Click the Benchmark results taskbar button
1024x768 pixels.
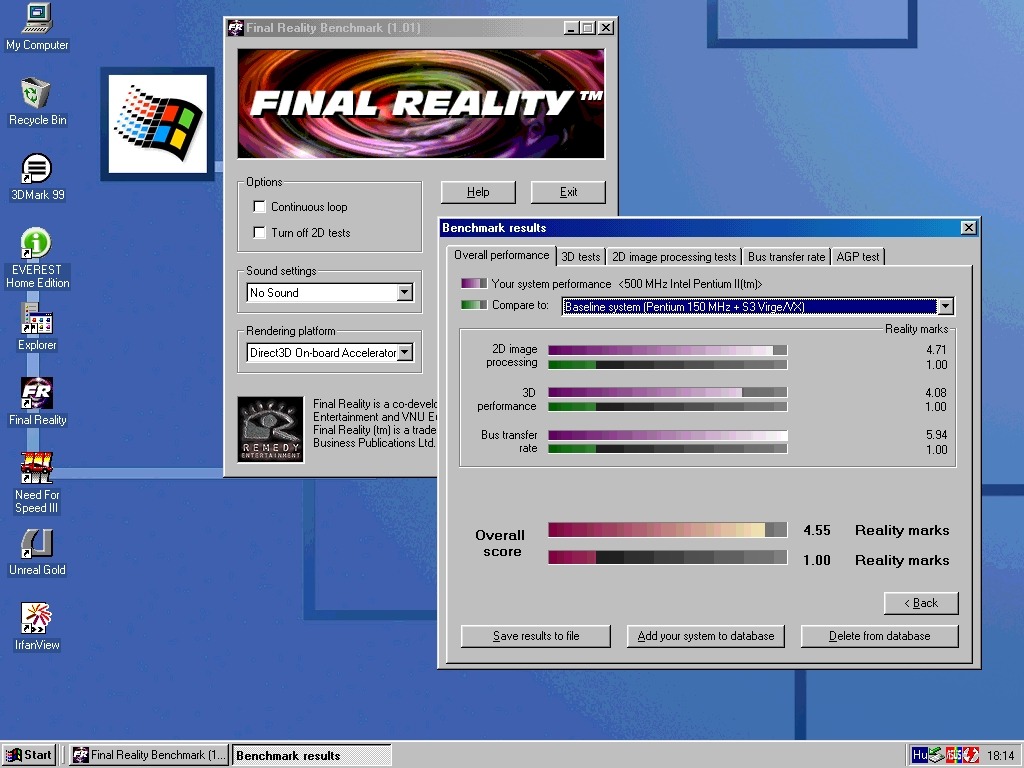[x=312, y=755]
